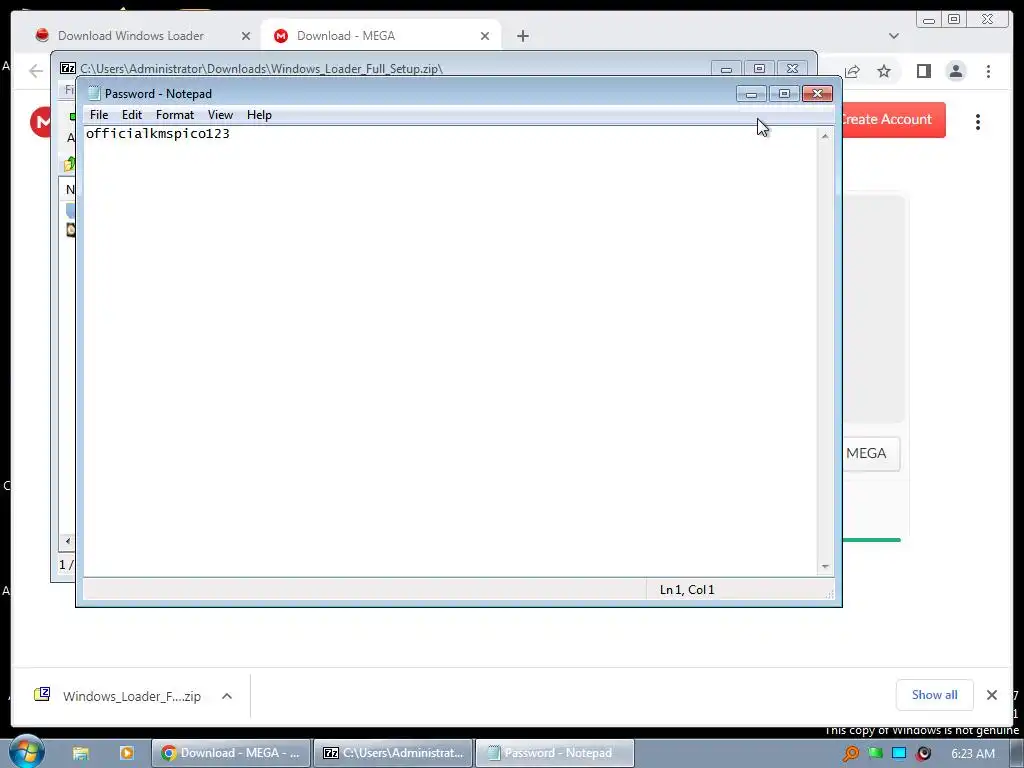Switch to the Download - MEGA taskbar button

coord(231,753)
